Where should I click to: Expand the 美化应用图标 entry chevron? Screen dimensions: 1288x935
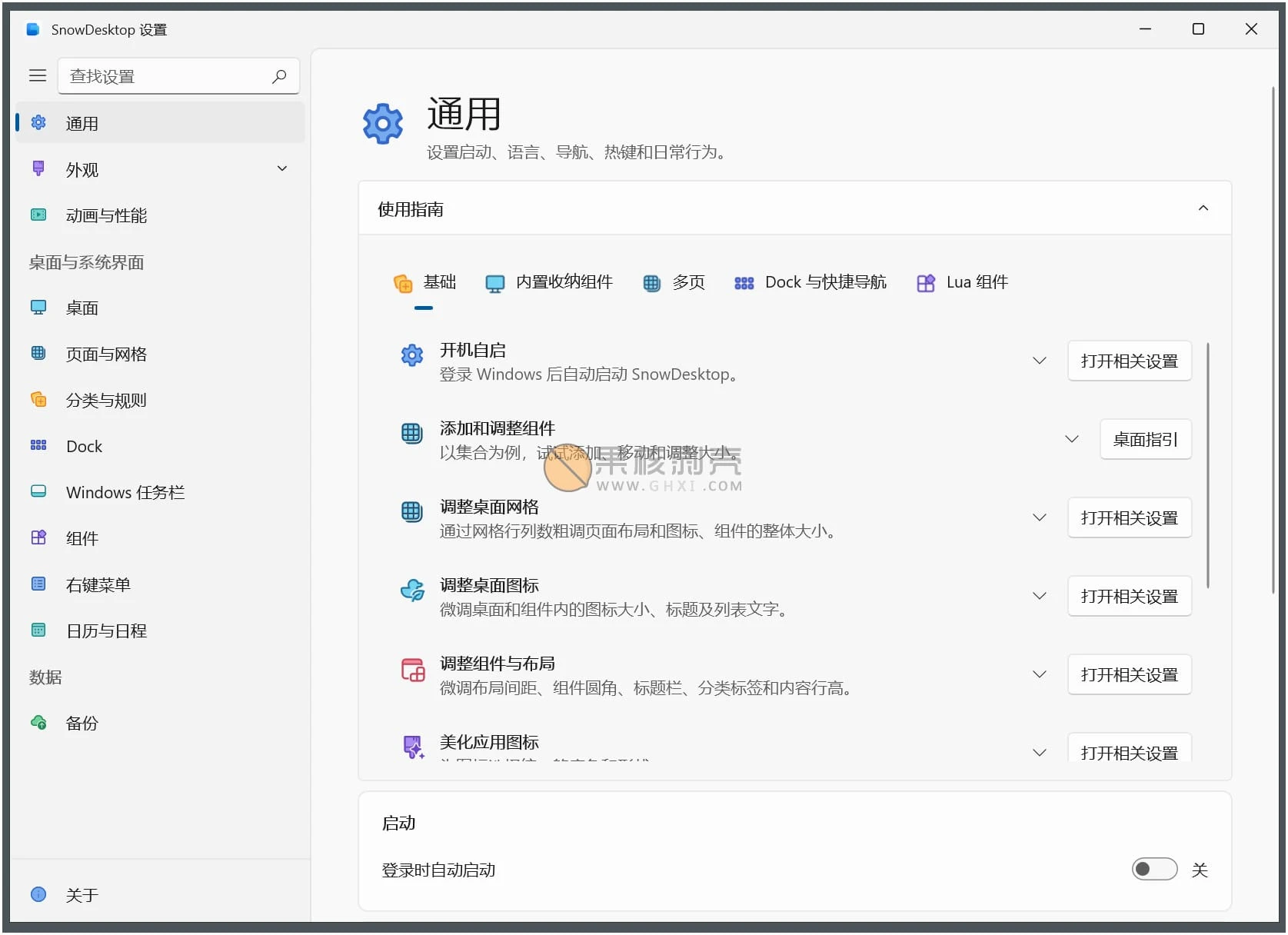pyautogui.click(x=1039, y=752)
